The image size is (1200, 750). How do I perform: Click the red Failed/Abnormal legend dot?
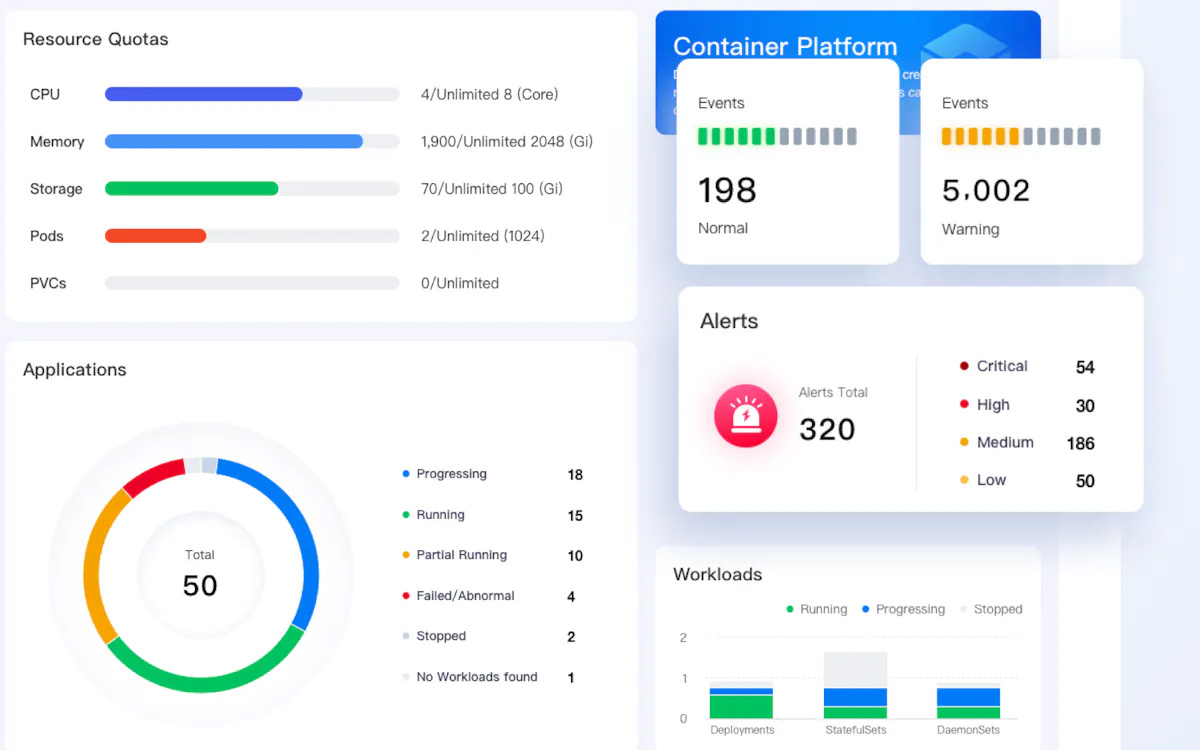406,596
